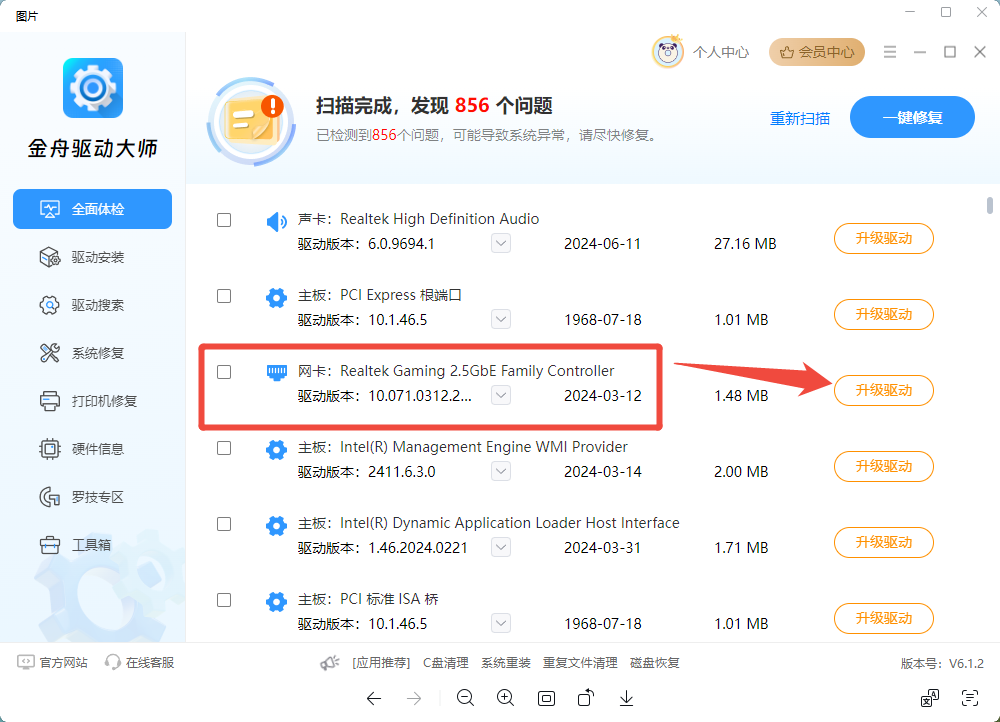This screenshot has width=1000, height=722.
Task: Expand version dropdown for 10.071.0312.2
Action: (501, 395)
